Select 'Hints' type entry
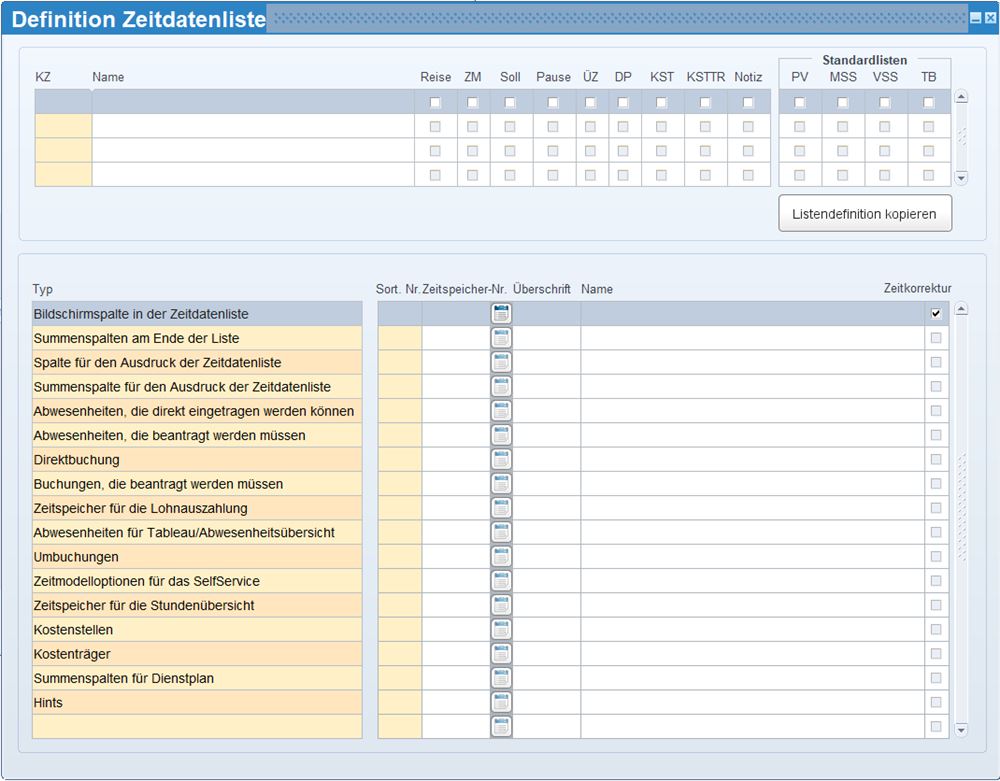This screenshot has height=781, width=1000. point(197,702)
